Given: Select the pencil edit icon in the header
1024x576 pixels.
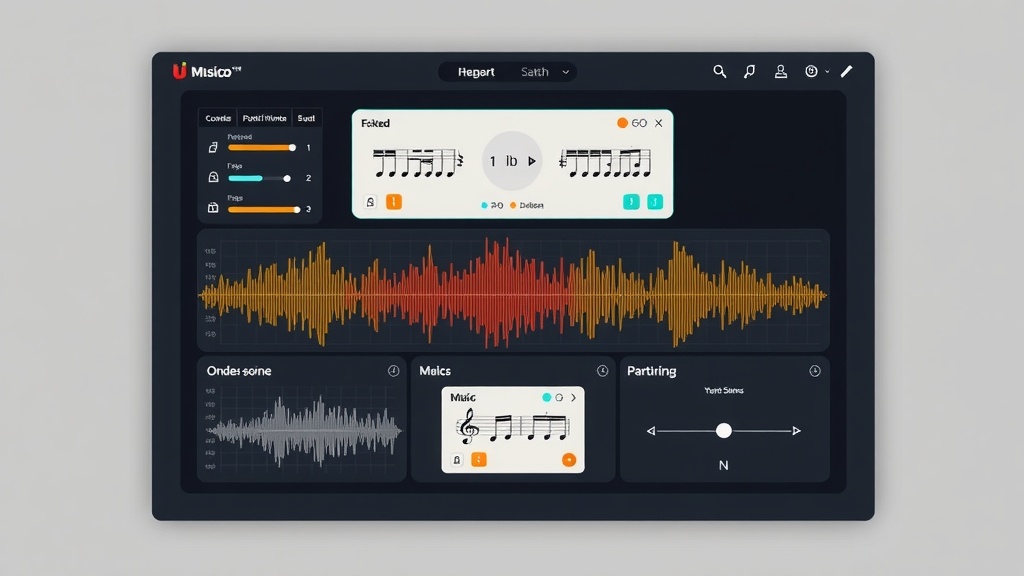Looking at the screenshot, I should click(x=847, y=71).
